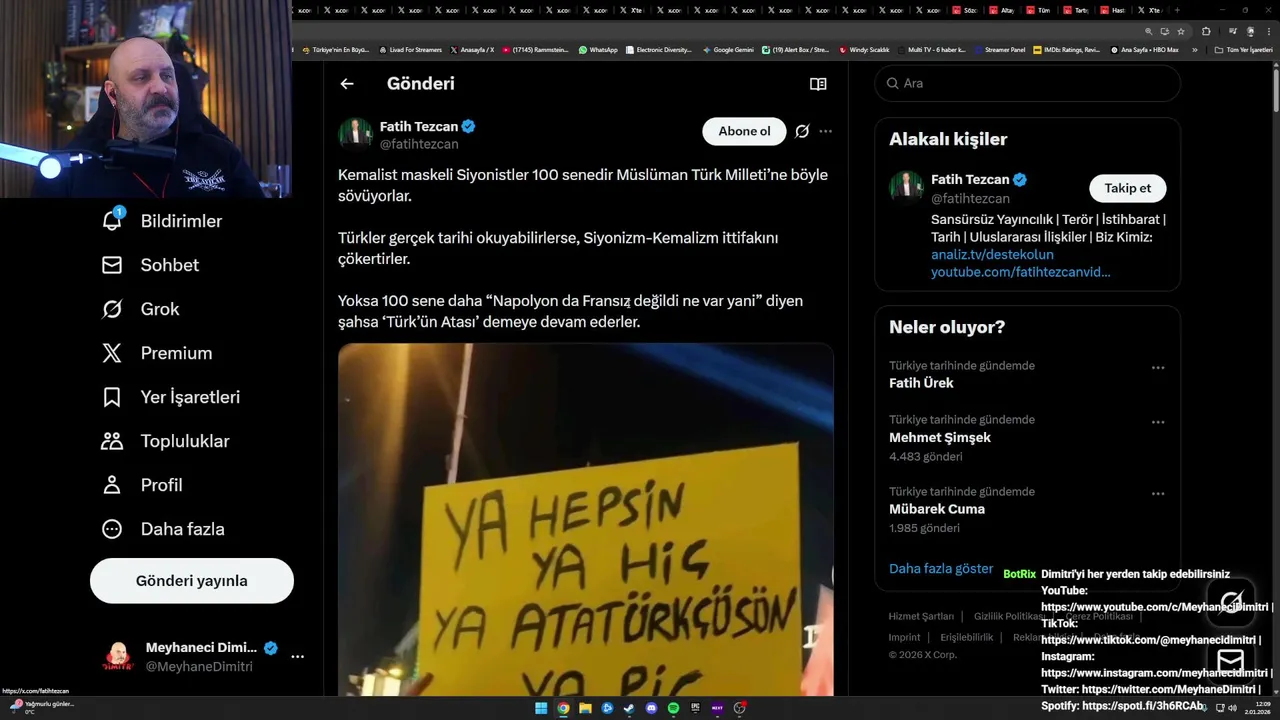Open Hizmet Şartları footer link
The image size is (1280, 720).
(x=921, y=616)
